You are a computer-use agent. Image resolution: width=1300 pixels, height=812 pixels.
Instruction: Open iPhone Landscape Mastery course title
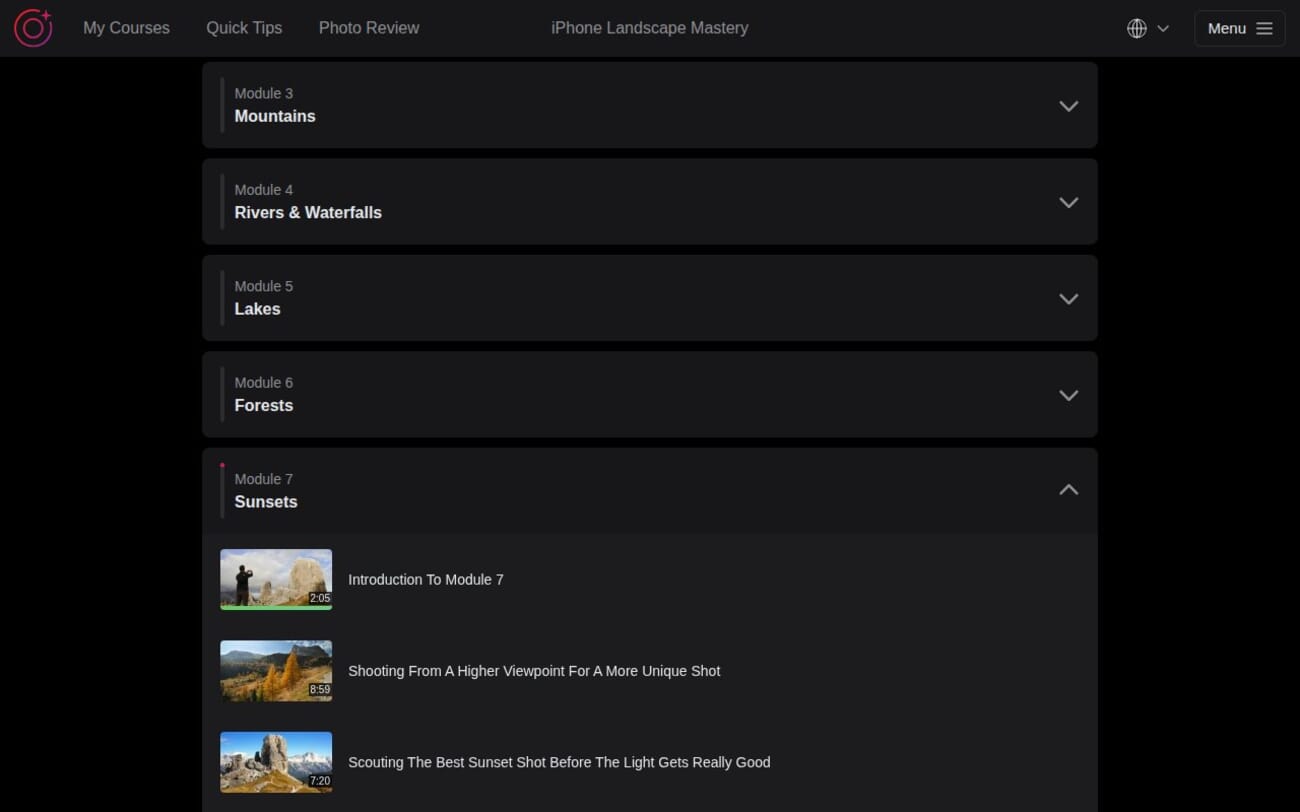pos(650,28)
